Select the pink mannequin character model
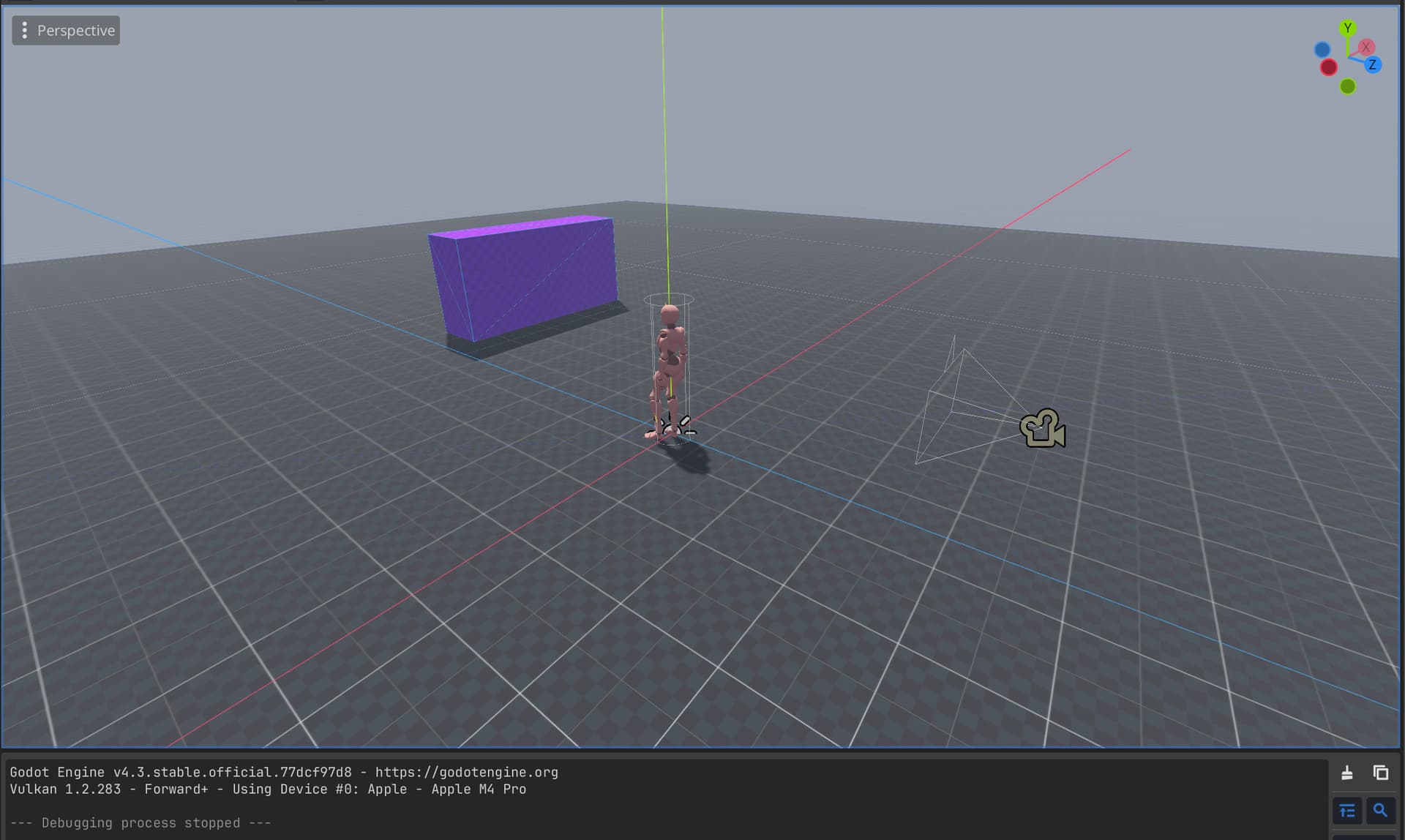 click(x=668, y=370)
